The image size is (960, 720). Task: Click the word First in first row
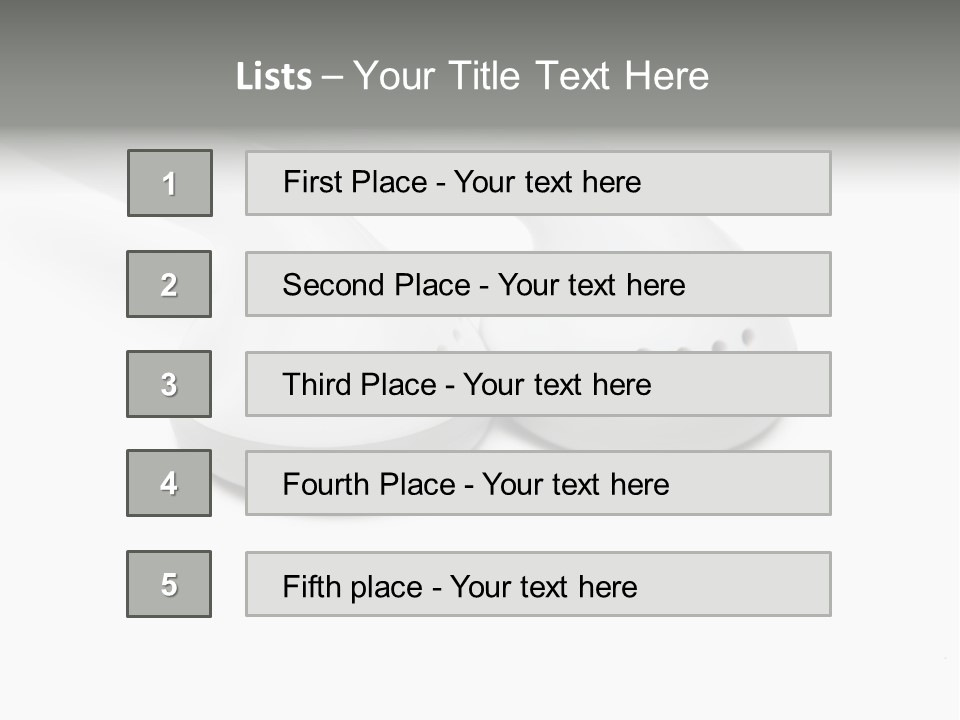[x=311, y=182]
